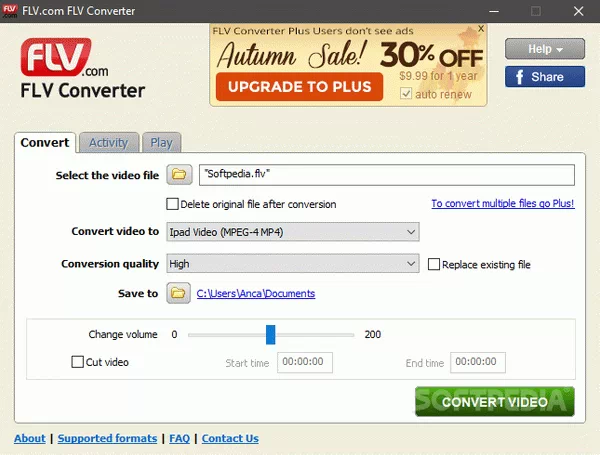
Task: Open Convert video to format dropdown
Action: pos(293,232)
